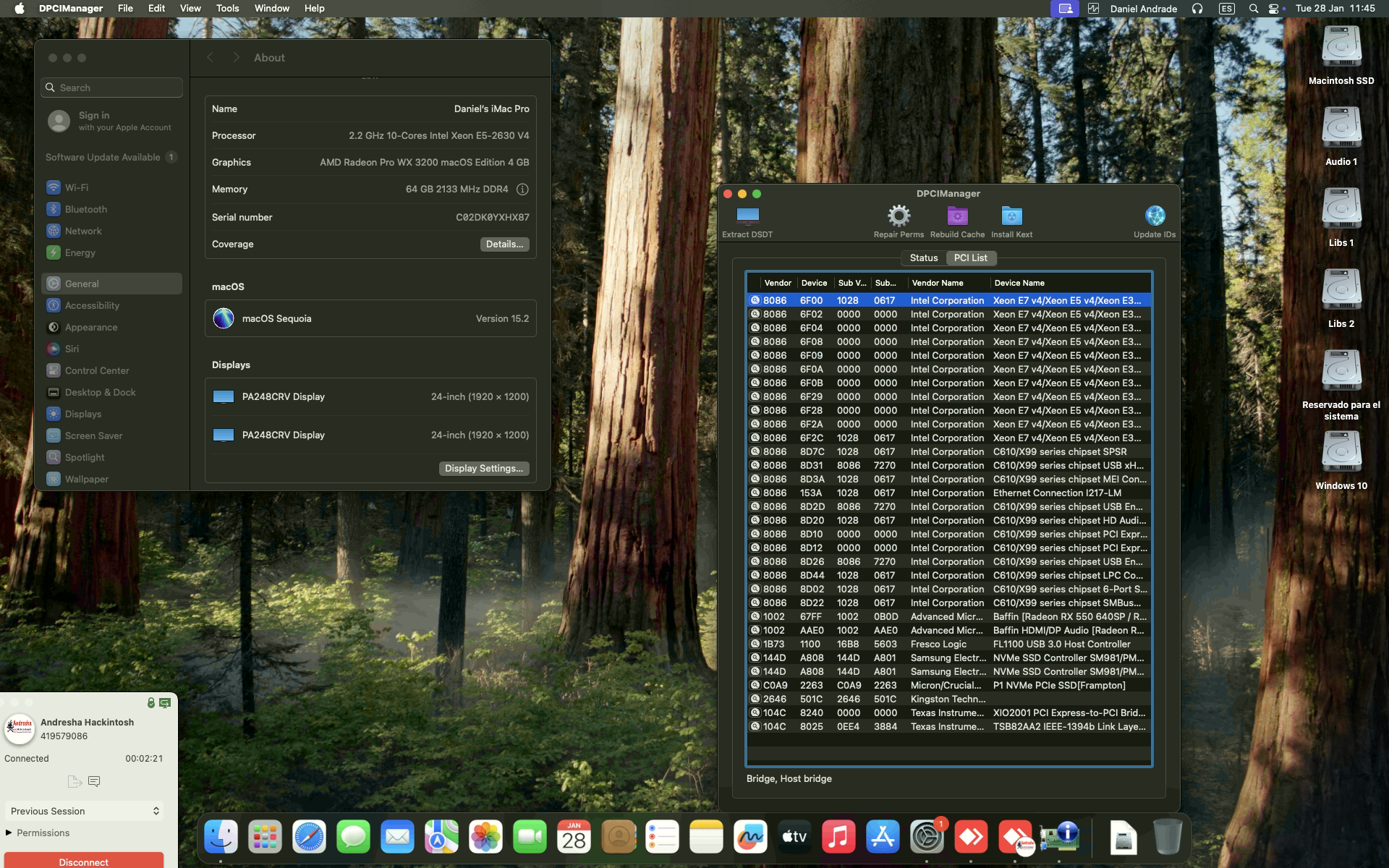Open App Store from the Dock
The width and height of the screenshot is (1389, 868).
coord(883,837)
